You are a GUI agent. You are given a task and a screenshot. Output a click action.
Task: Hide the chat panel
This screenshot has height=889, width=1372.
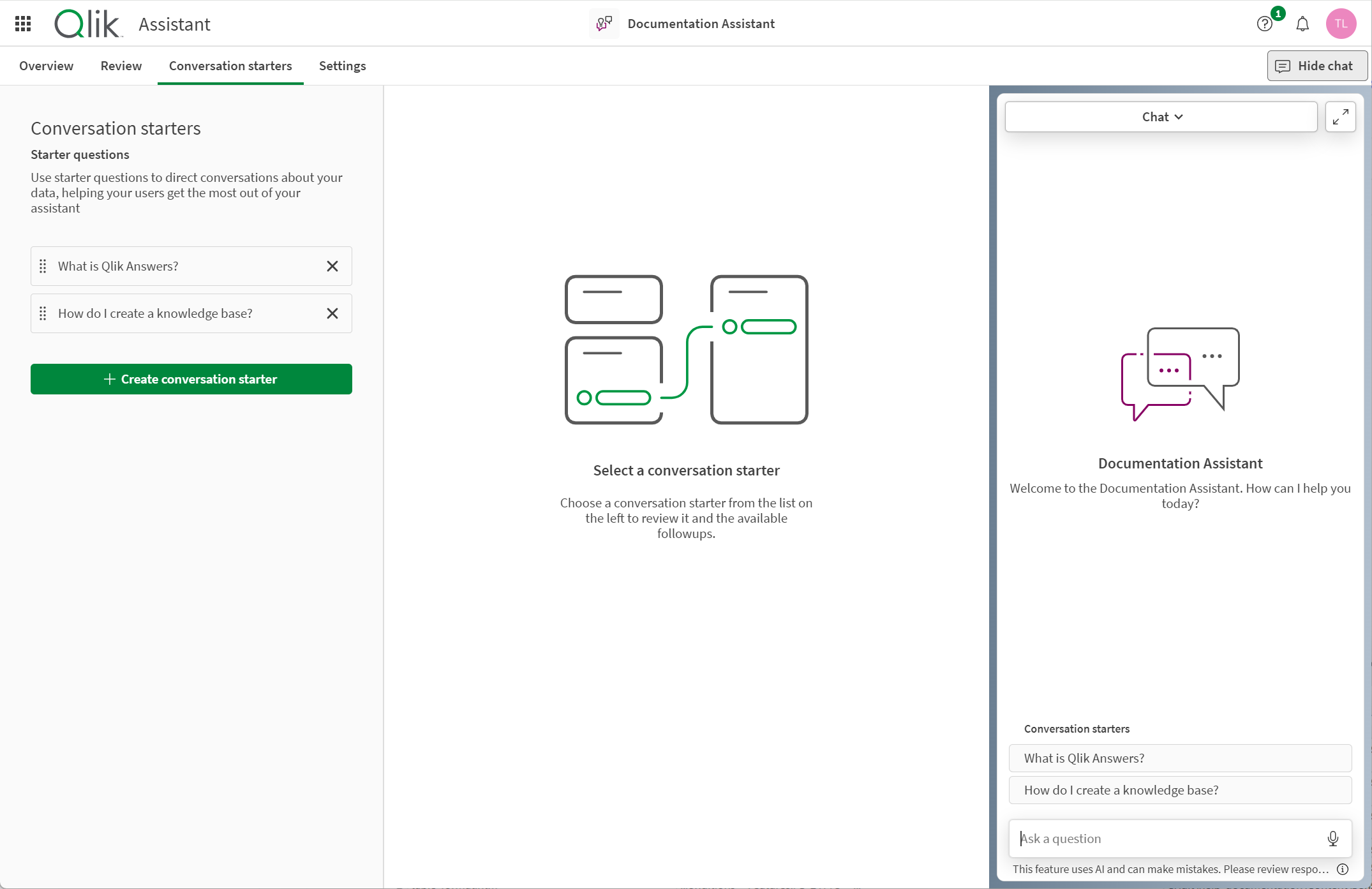(1314, 65)
